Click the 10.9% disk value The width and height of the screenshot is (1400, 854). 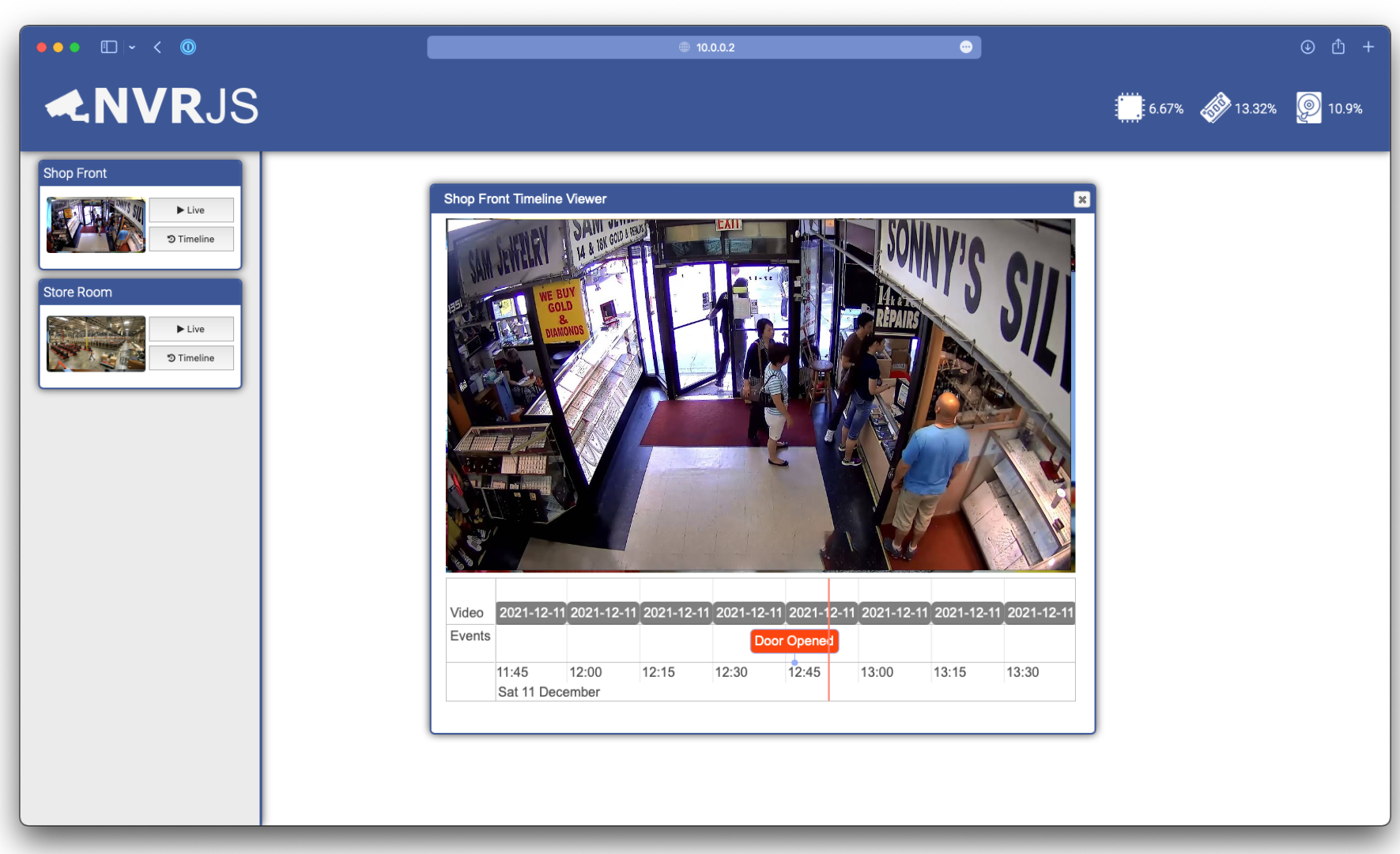coord(1345,109)
